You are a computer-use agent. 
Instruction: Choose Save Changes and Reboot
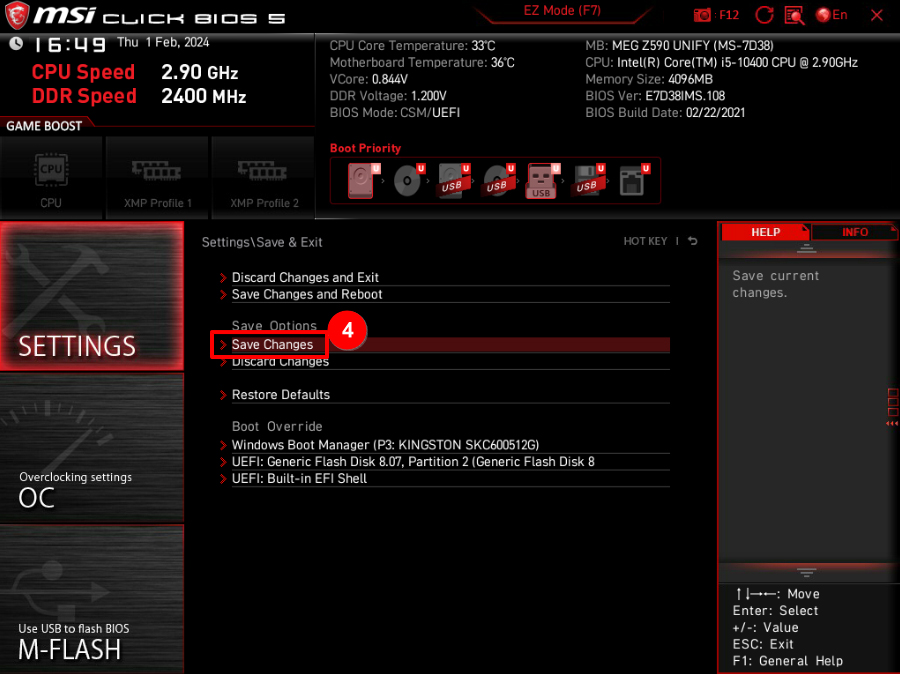[445, 295]
